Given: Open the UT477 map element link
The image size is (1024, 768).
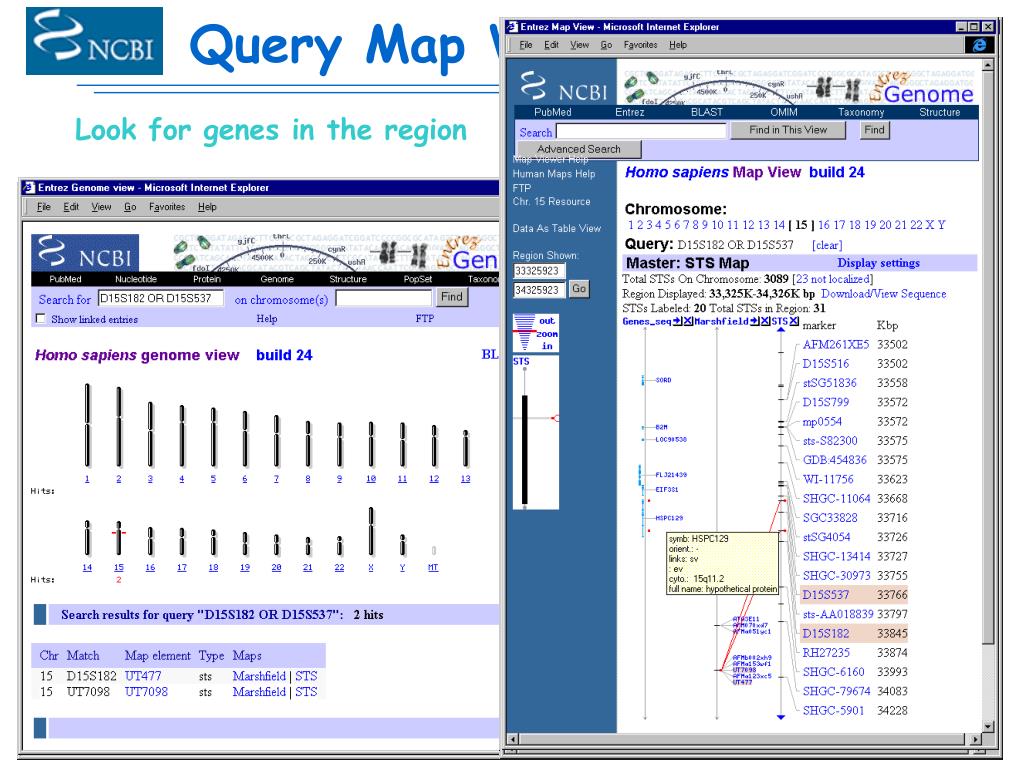Looking at the screenshot, I should tap(143, 676).
